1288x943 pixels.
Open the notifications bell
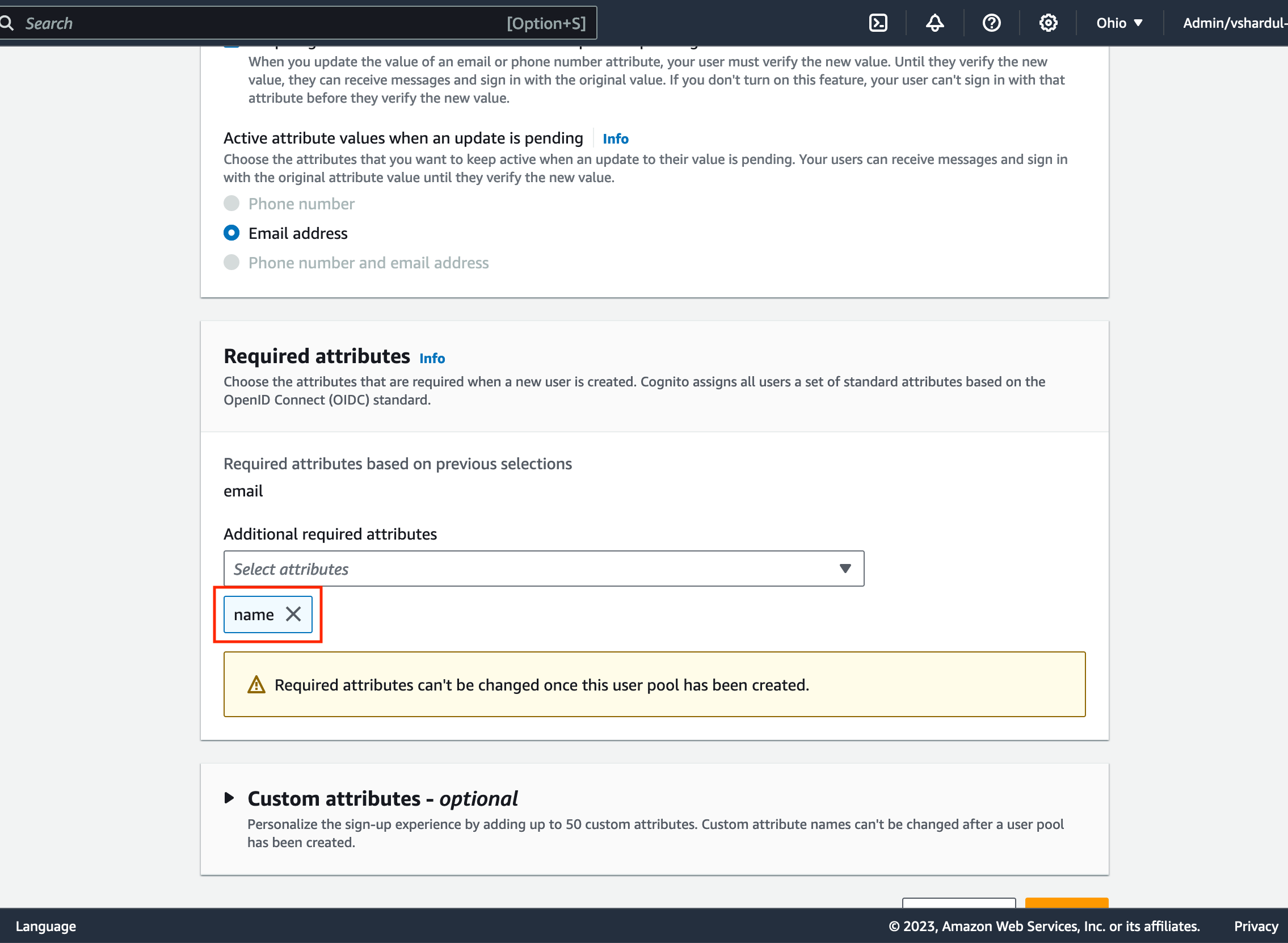(934, 23)
